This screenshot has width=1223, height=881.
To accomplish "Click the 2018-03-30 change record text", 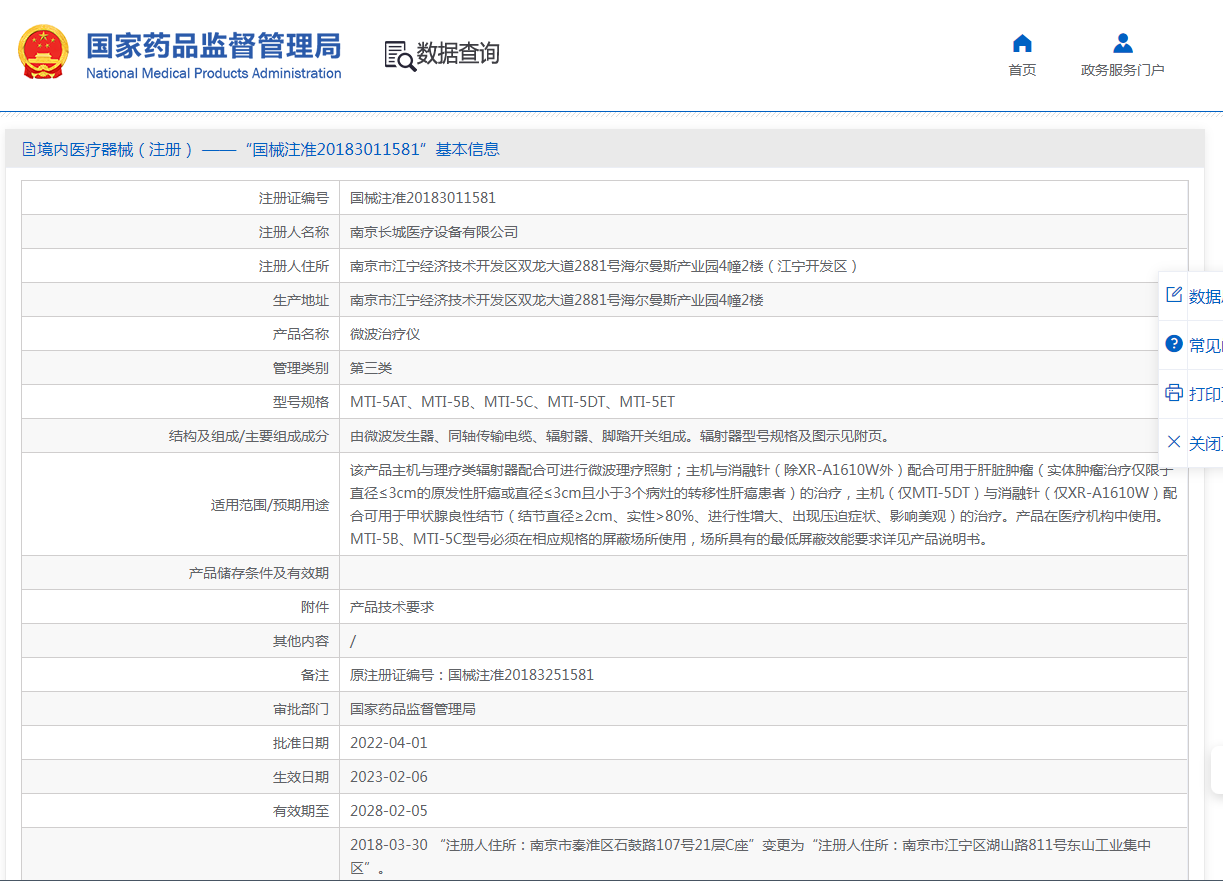I will coord(750,855).
